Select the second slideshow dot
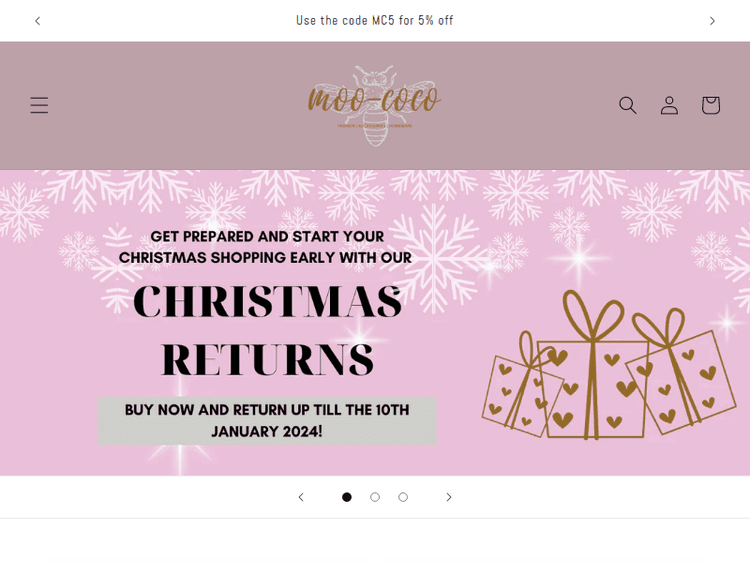Image resolution: width=750 pixels, height=563 pixels. pos(375,497)
